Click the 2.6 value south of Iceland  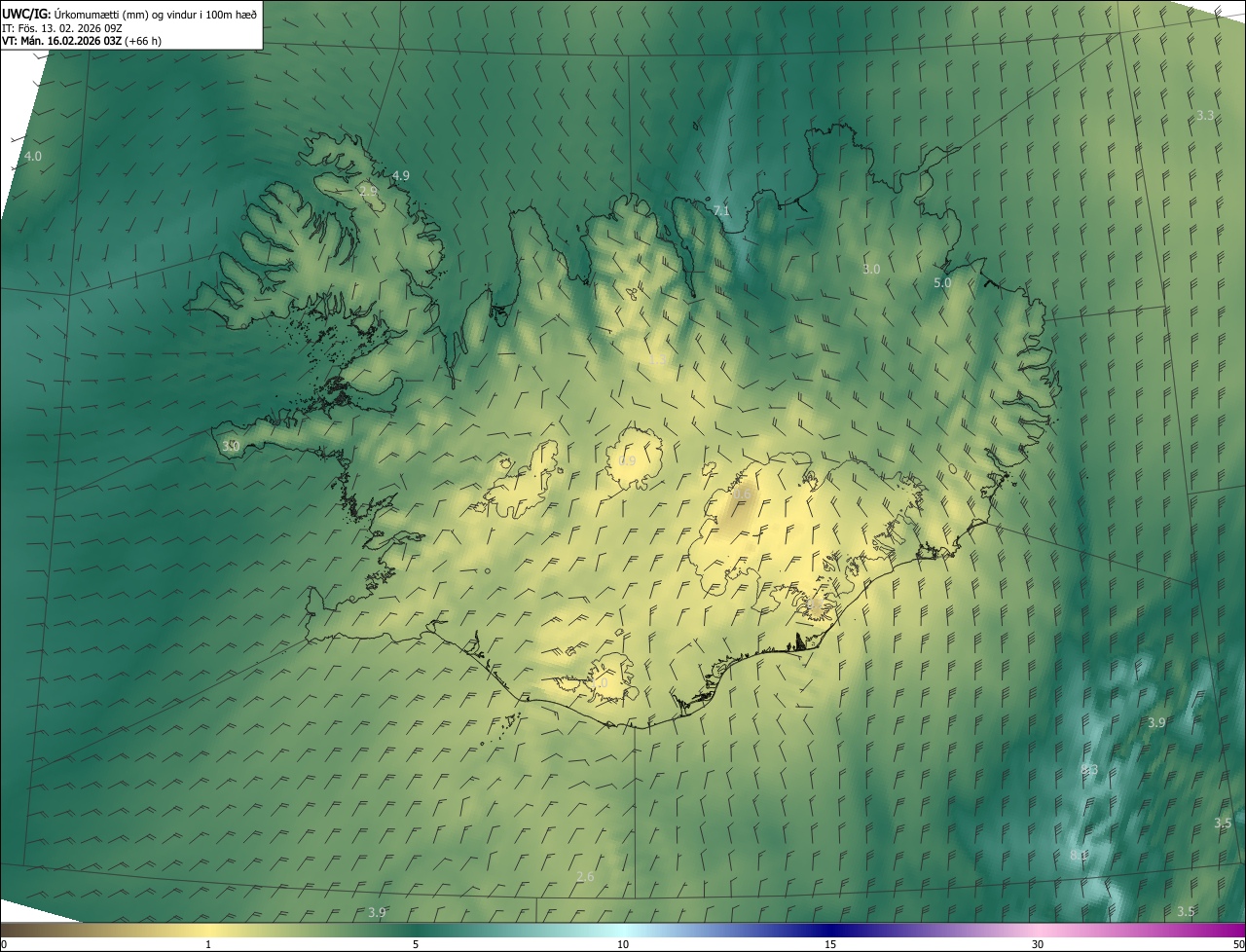click(x=585, y=876)
